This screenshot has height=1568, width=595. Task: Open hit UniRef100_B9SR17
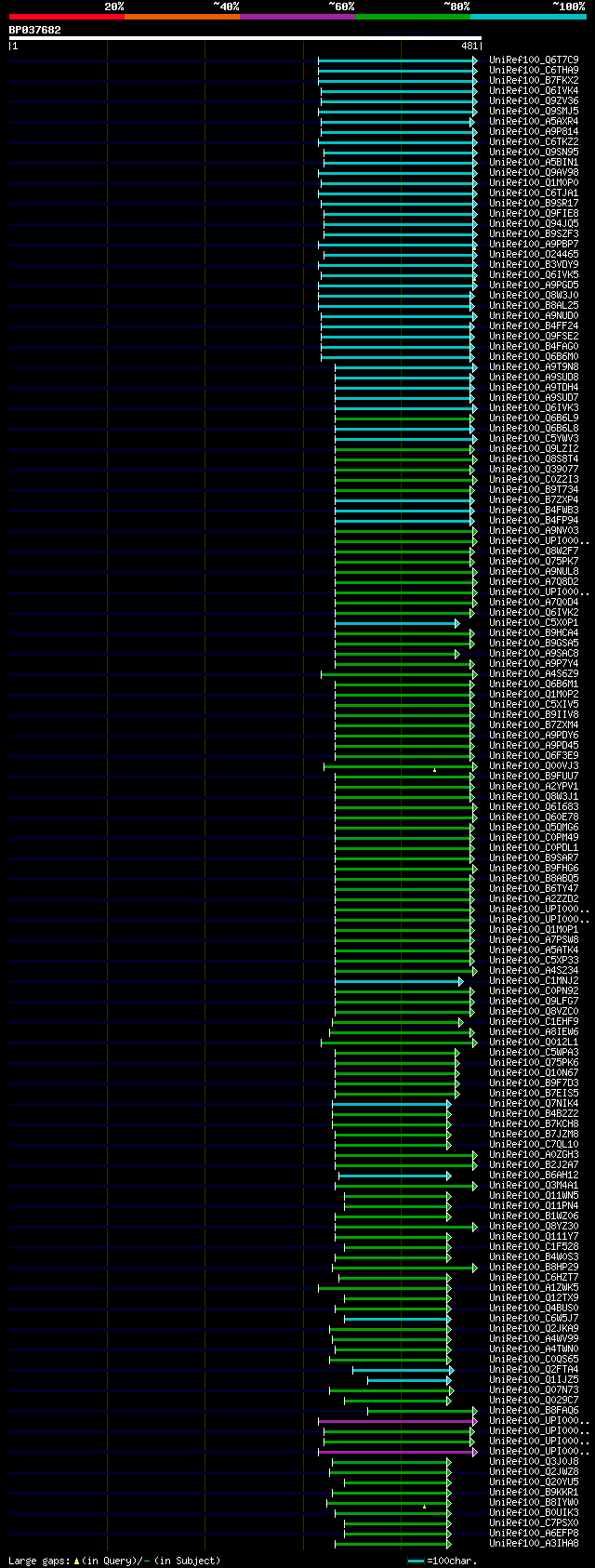(x=534, y=203)
